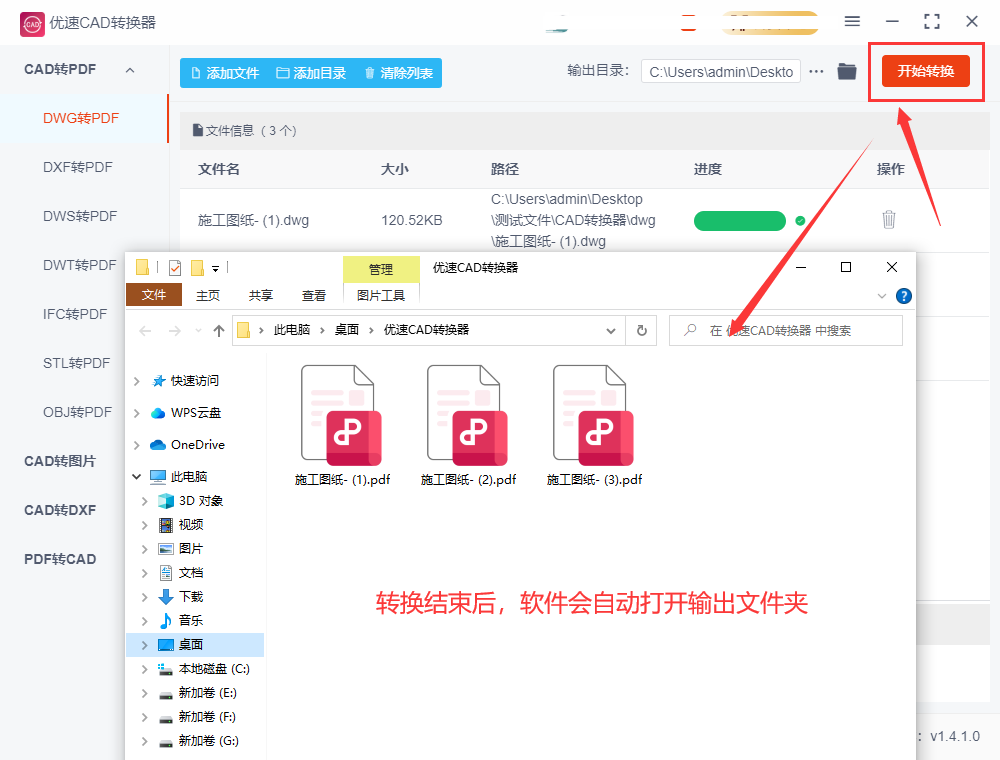Expand the Explorer ribbon chevron
This screenshot has height=760, width=1000.
tap(882, 296)
